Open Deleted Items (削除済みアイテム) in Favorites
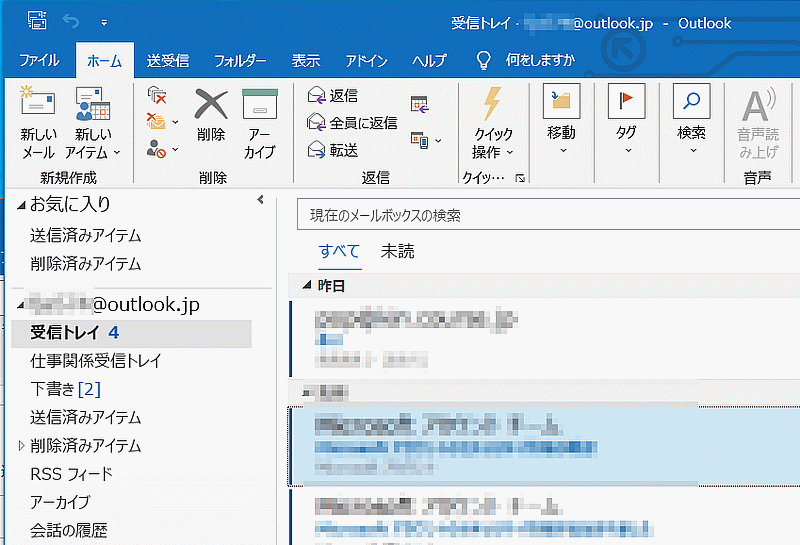 pos(86,264)
